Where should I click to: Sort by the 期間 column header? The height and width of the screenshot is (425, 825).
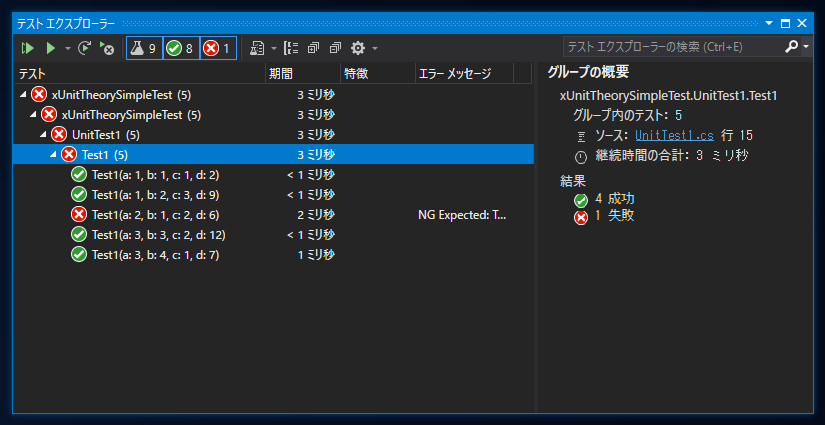coord(303,74)
